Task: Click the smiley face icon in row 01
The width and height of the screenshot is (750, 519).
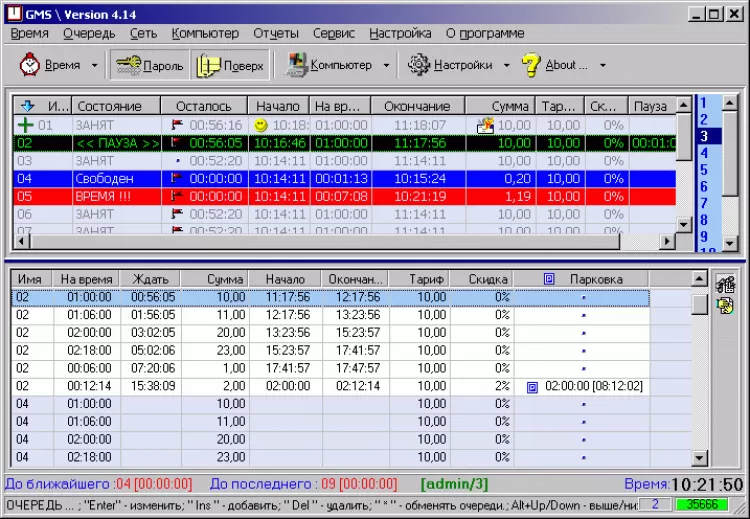Action: point(261,125)
